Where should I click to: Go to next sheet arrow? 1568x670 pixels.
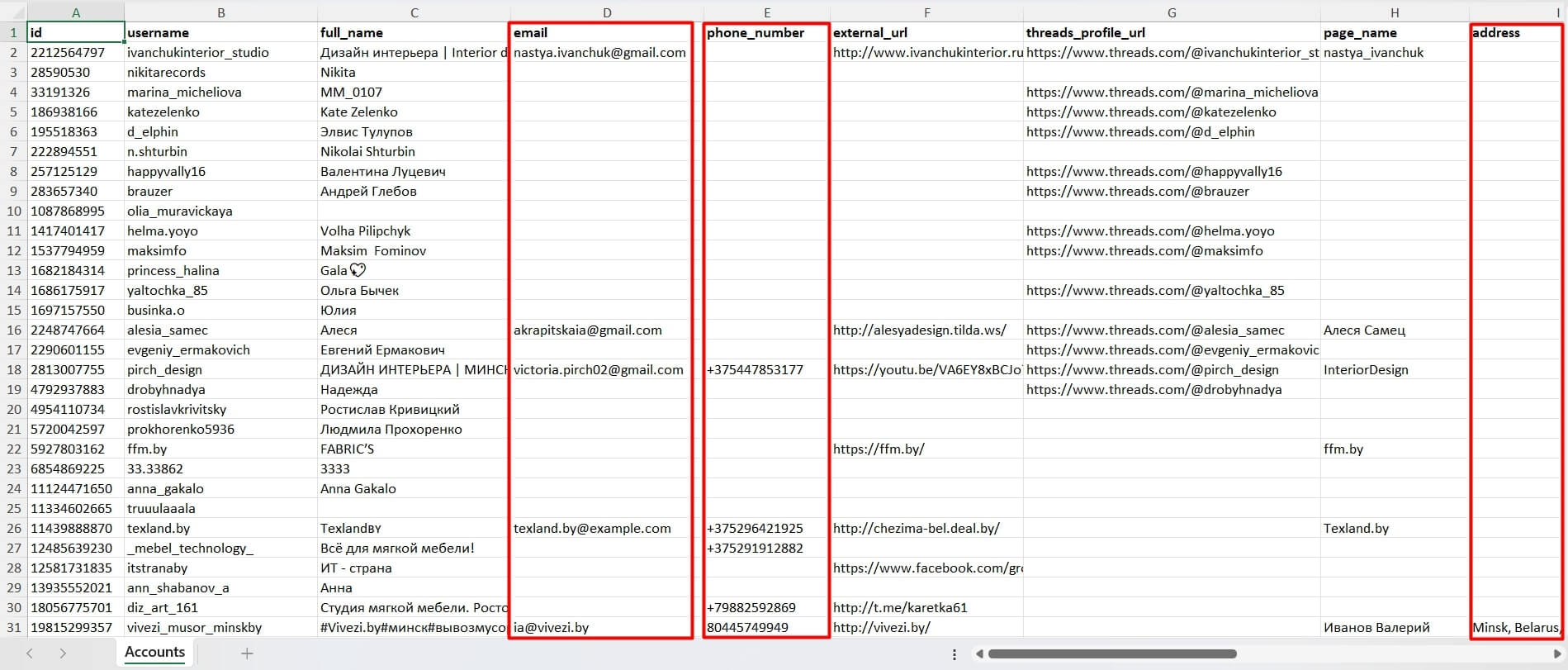[64, 653]
